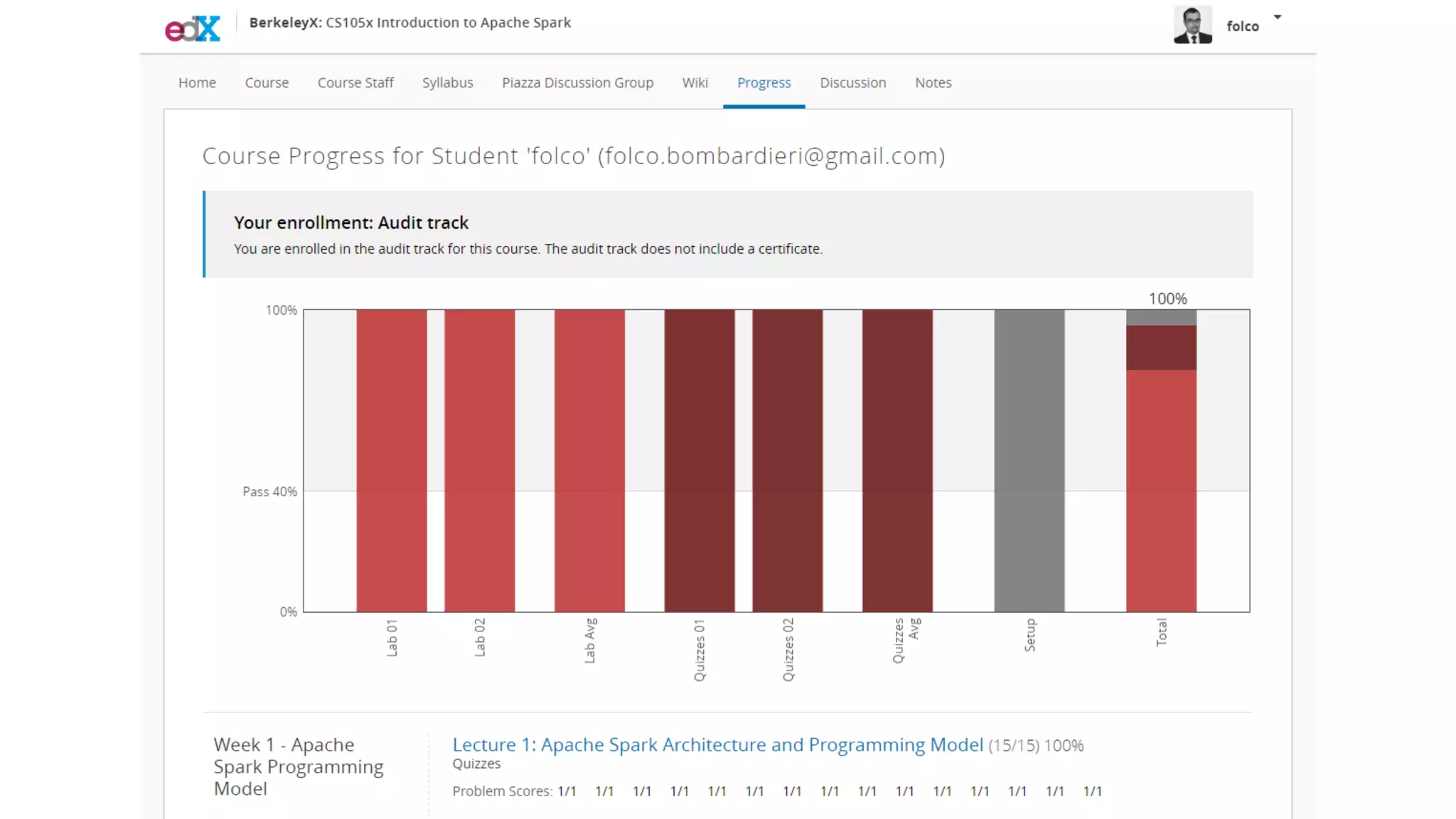
Task: Open the Home tab
Action: pyautogui.click(x=197, y=82)
